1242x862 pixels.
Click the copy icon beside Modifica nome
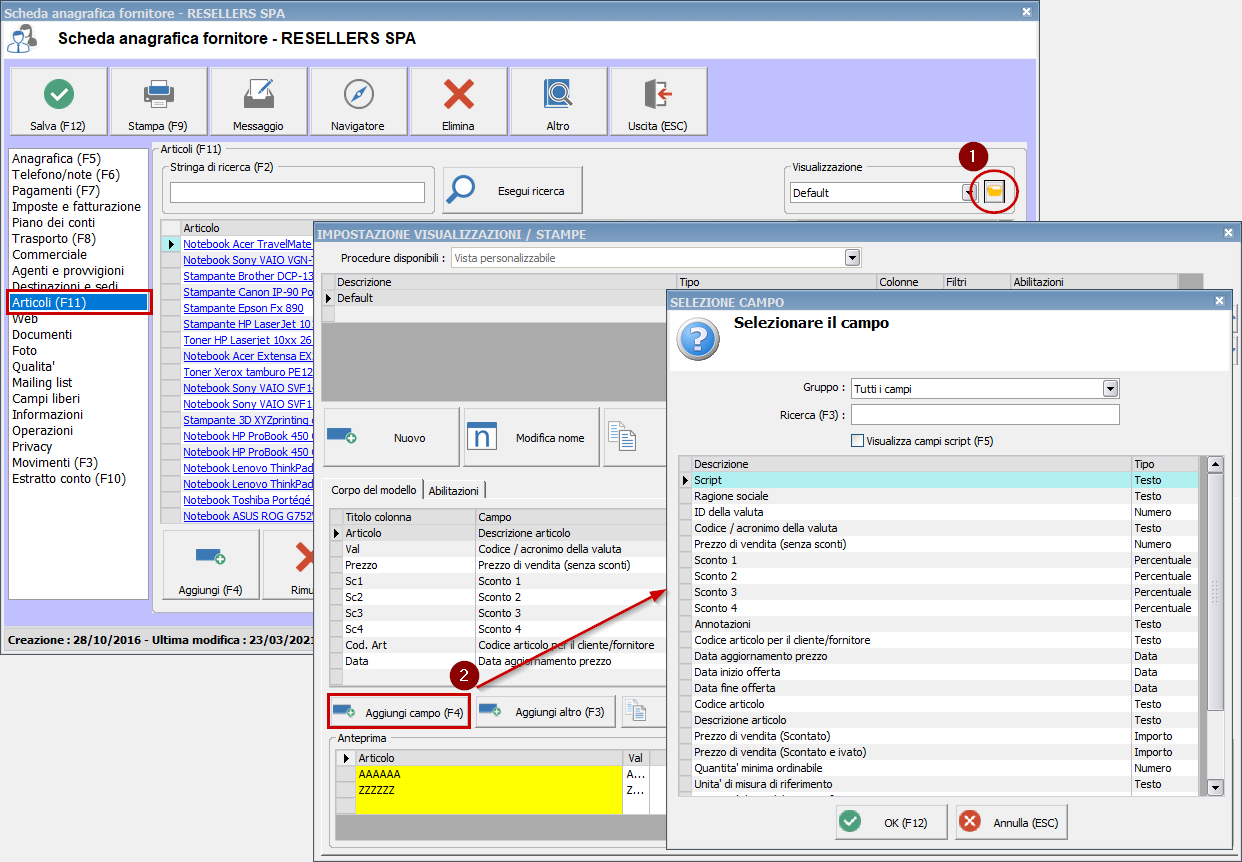point(623,437)
